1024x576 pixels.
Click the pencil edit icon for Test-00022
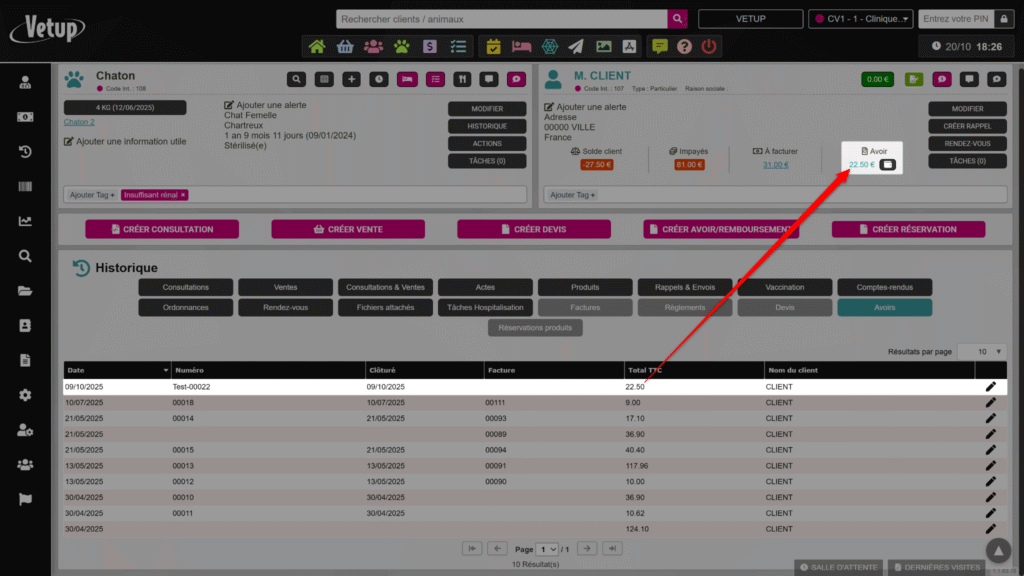(990, 386)
